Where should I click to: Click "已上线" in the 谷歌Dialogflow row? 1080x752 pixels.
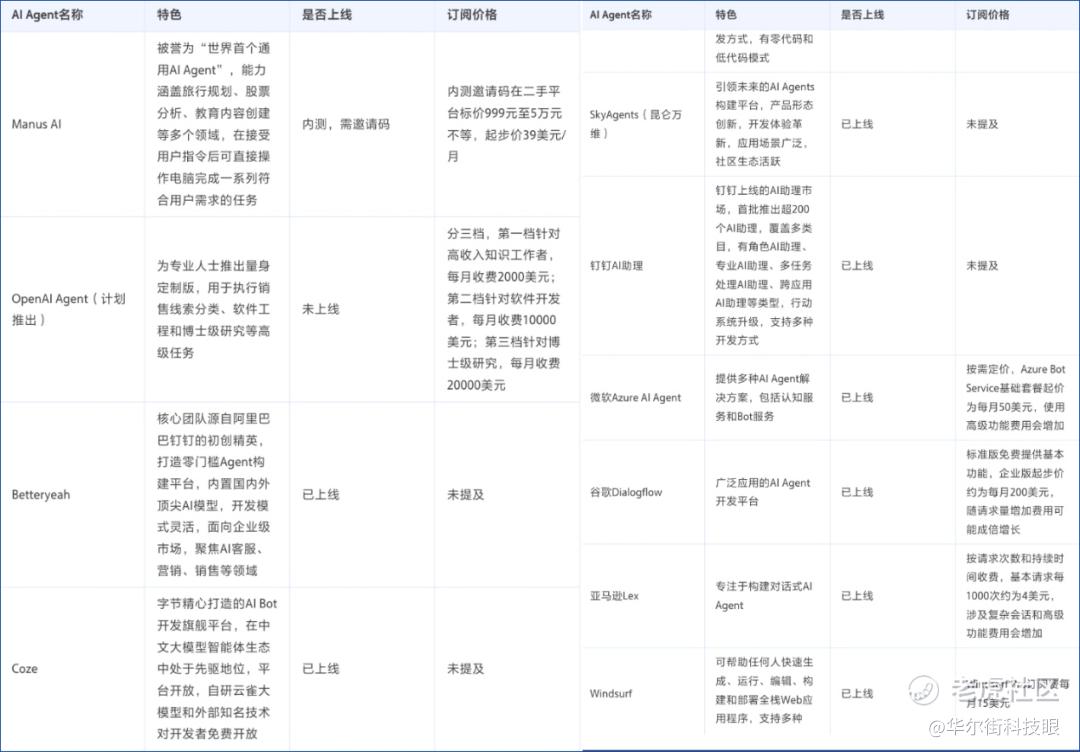pyautogui.click(x=857, y=492)
